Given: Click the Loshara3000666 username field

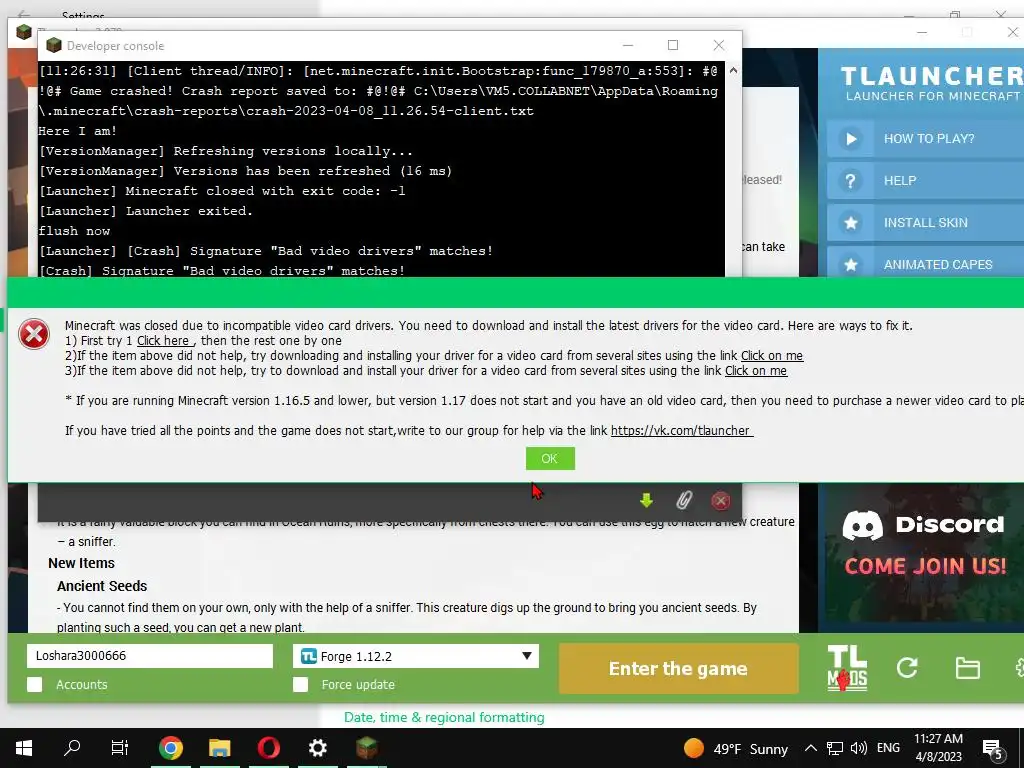Looking at the screenshot, I should click(150, 656).
